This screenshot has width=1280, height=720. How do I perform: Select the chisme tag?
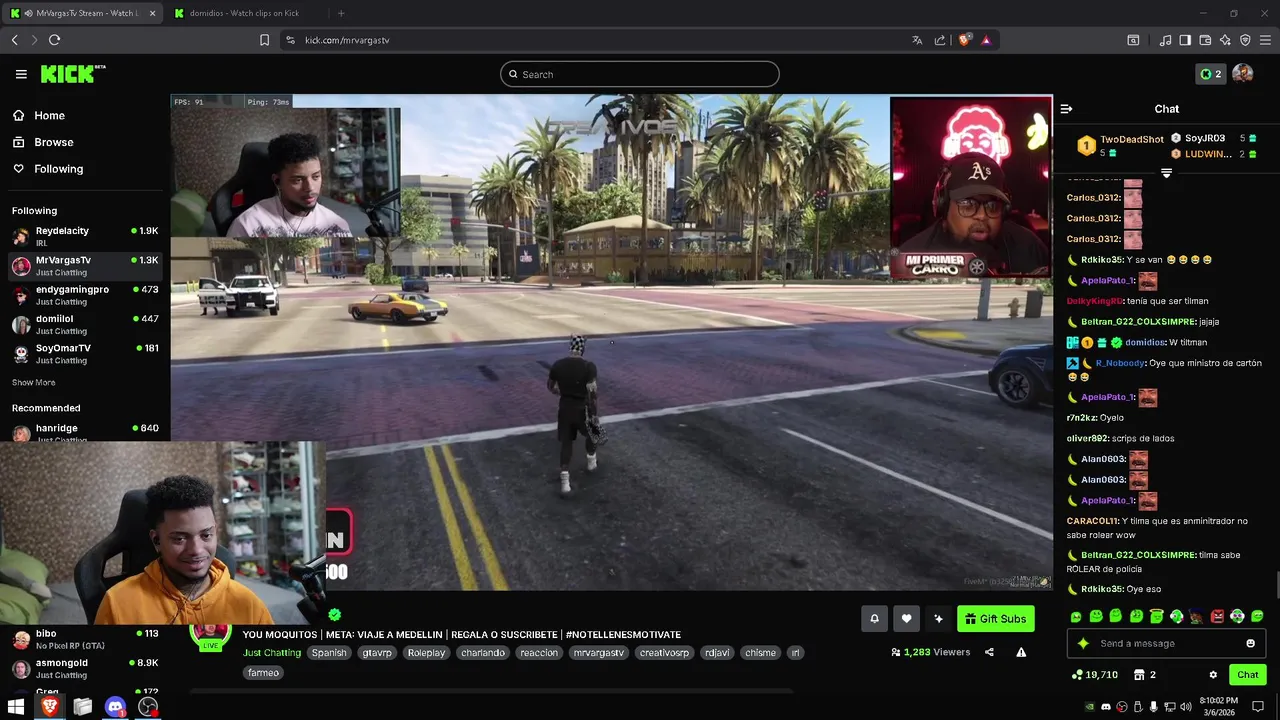click(761, 653)
